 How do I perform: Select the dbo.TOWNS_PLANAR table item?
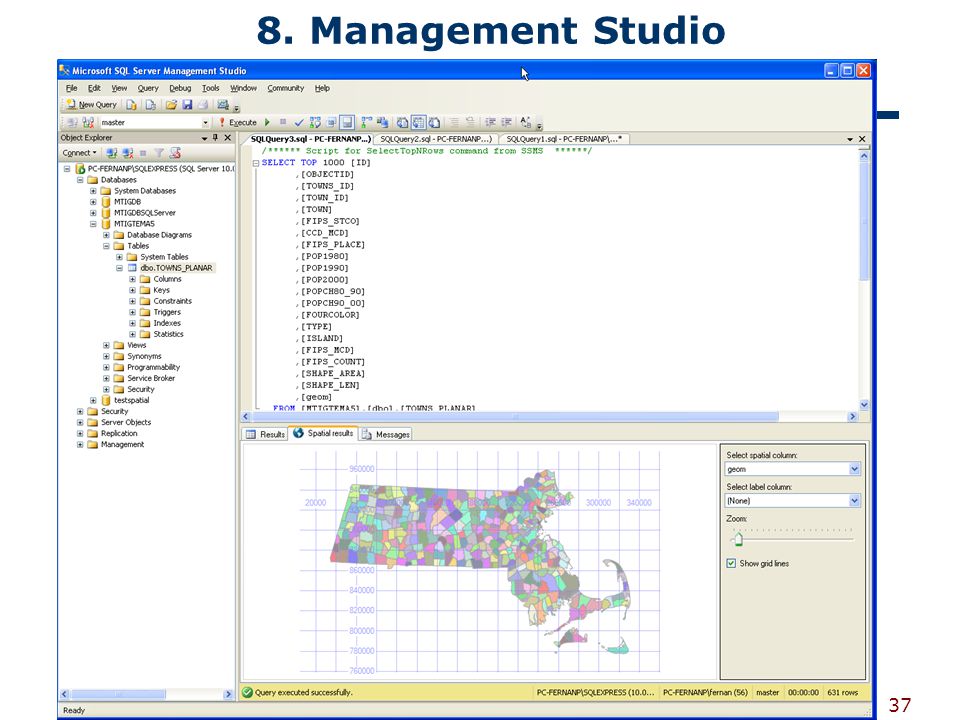(176, 268)
